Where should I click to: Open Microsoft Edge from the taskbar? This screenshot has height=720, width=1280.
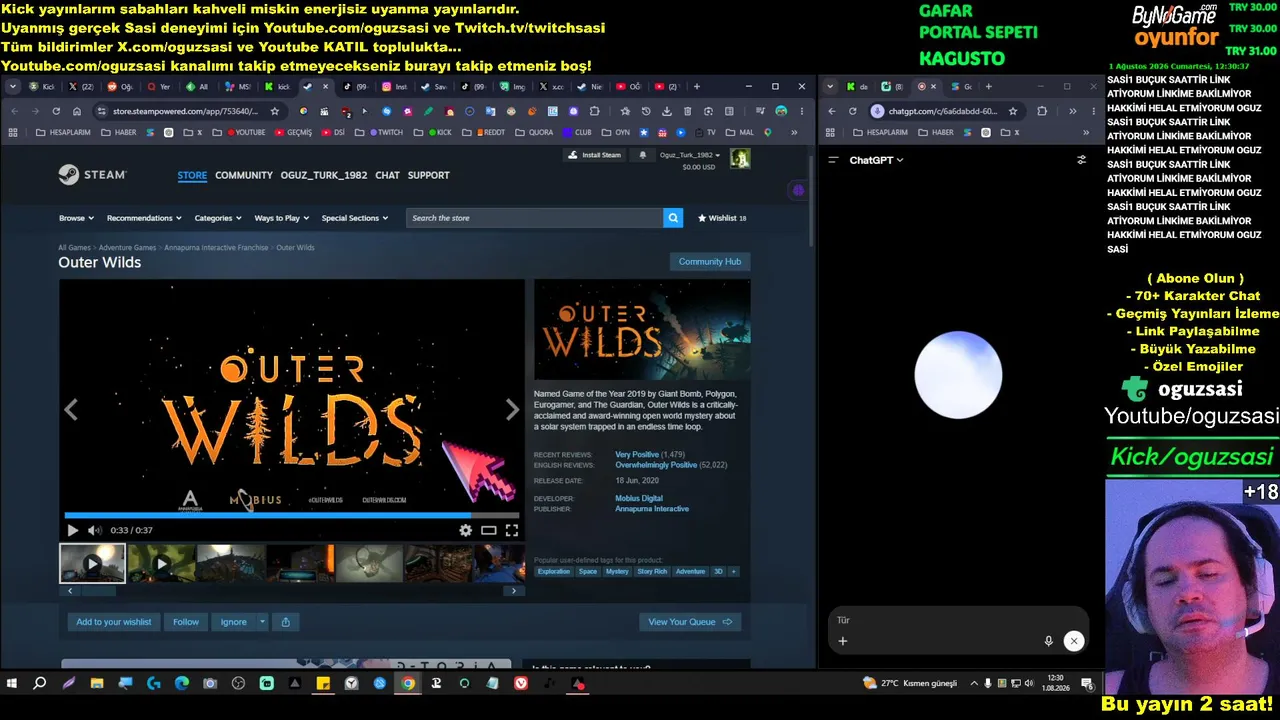click(182, 684)
